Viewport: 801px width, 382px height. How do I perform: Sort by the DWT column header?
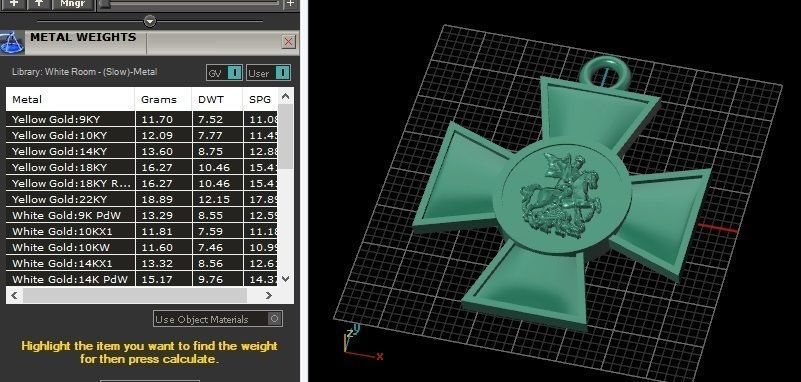click(217, 100)
